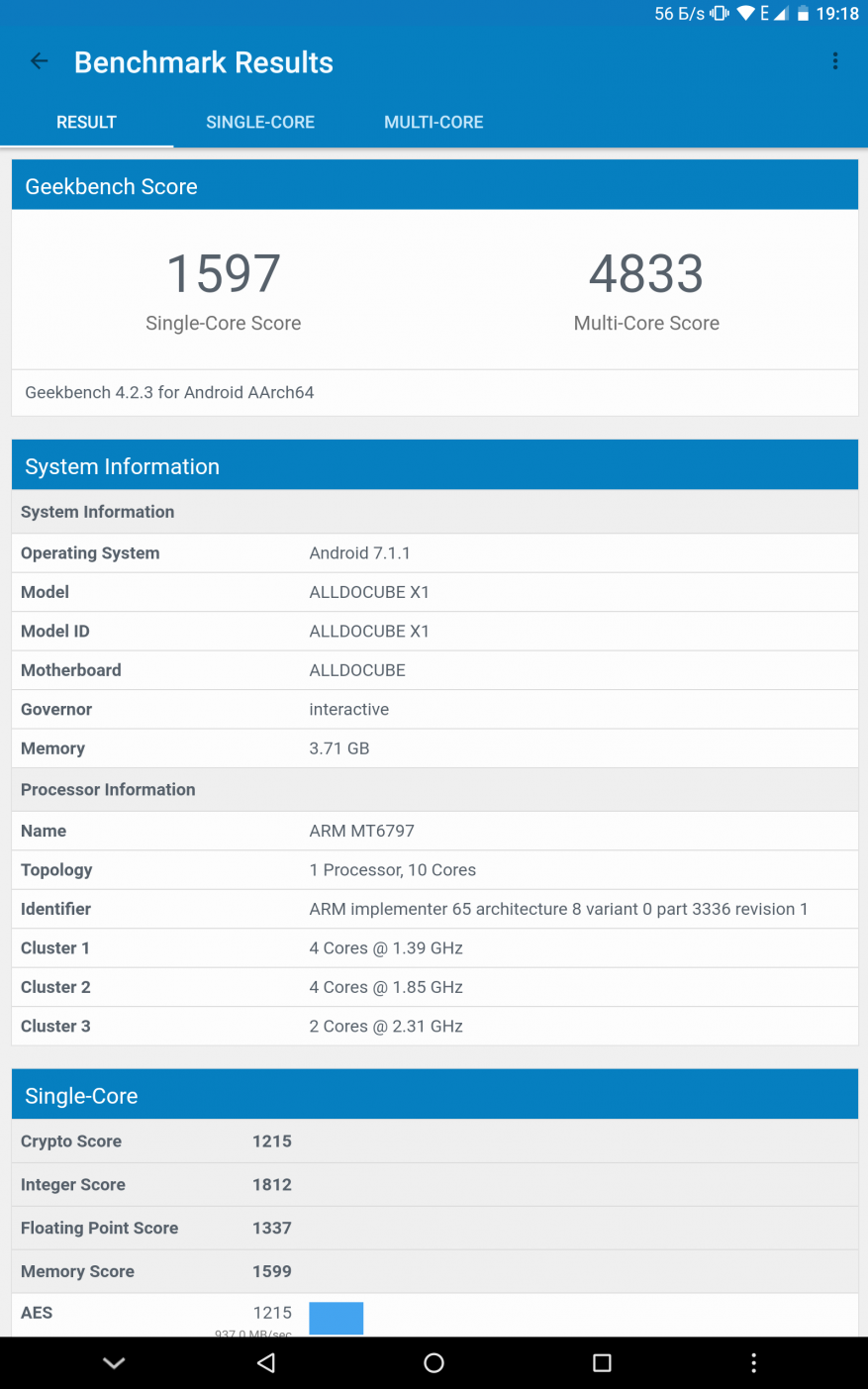The width and height of the screenshot is (868, 1389).
Task: Tap the blue Single-Core section header
Action: point(434,1095)
